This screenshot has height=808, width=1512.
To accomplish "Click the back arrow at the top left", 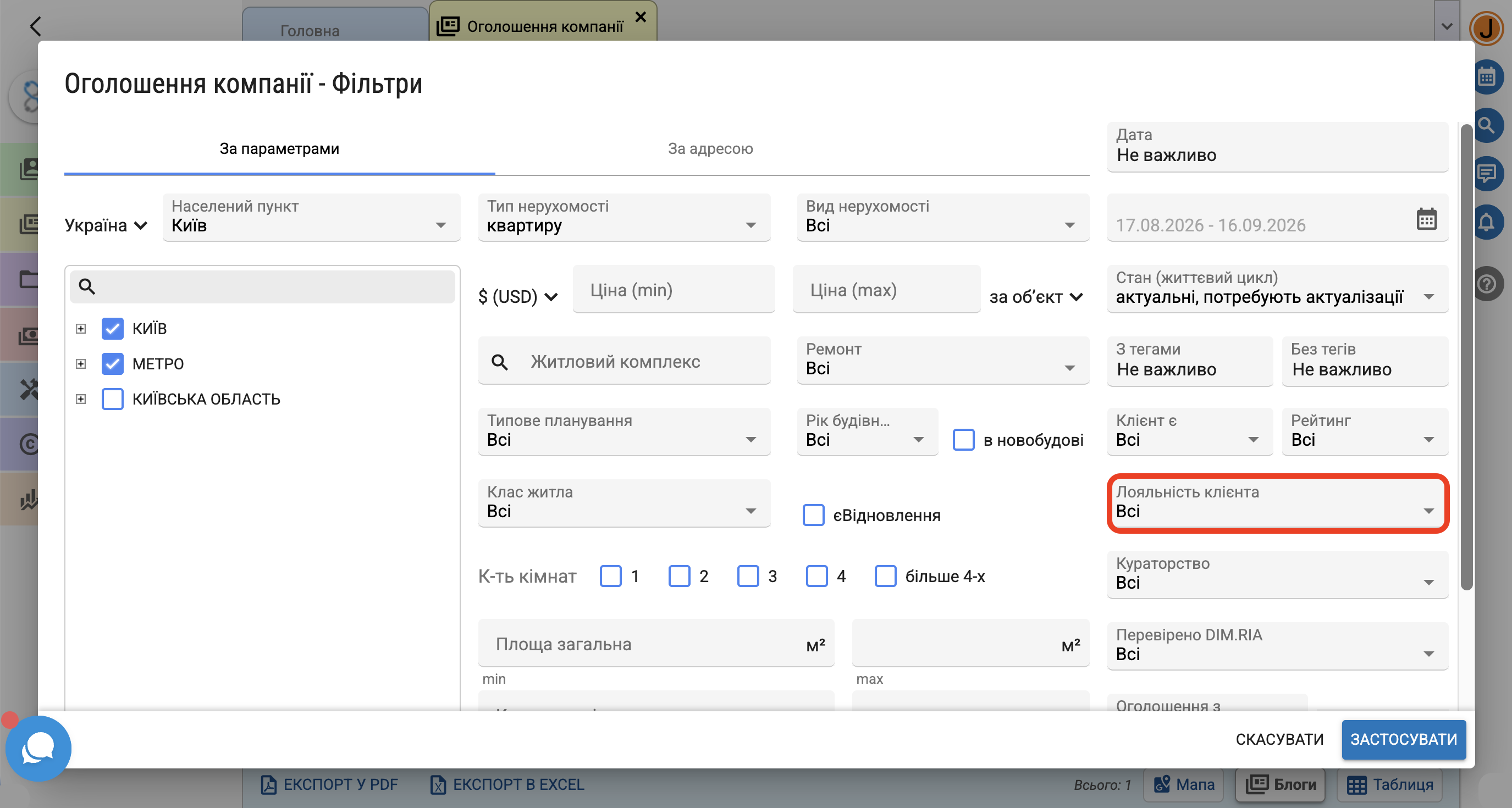I will [x=36, y=26].
